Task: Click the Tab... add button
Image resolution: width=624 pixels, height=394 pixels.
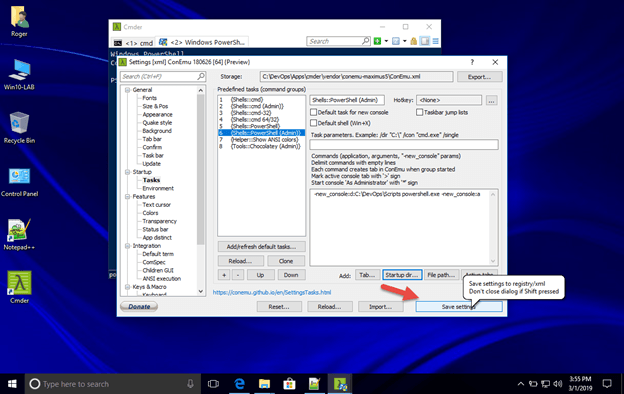Action: click(x=367, y=275)
